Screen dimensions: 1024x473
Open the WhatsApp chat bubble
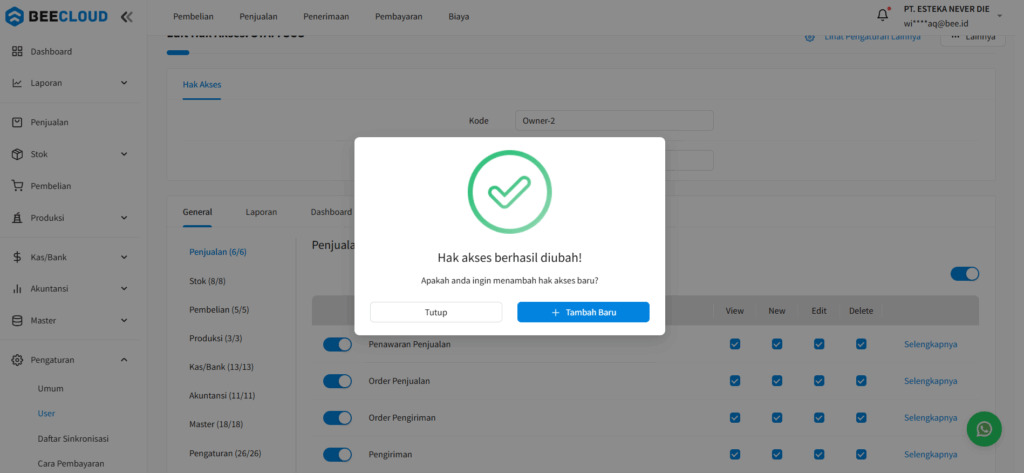[984, 428]
